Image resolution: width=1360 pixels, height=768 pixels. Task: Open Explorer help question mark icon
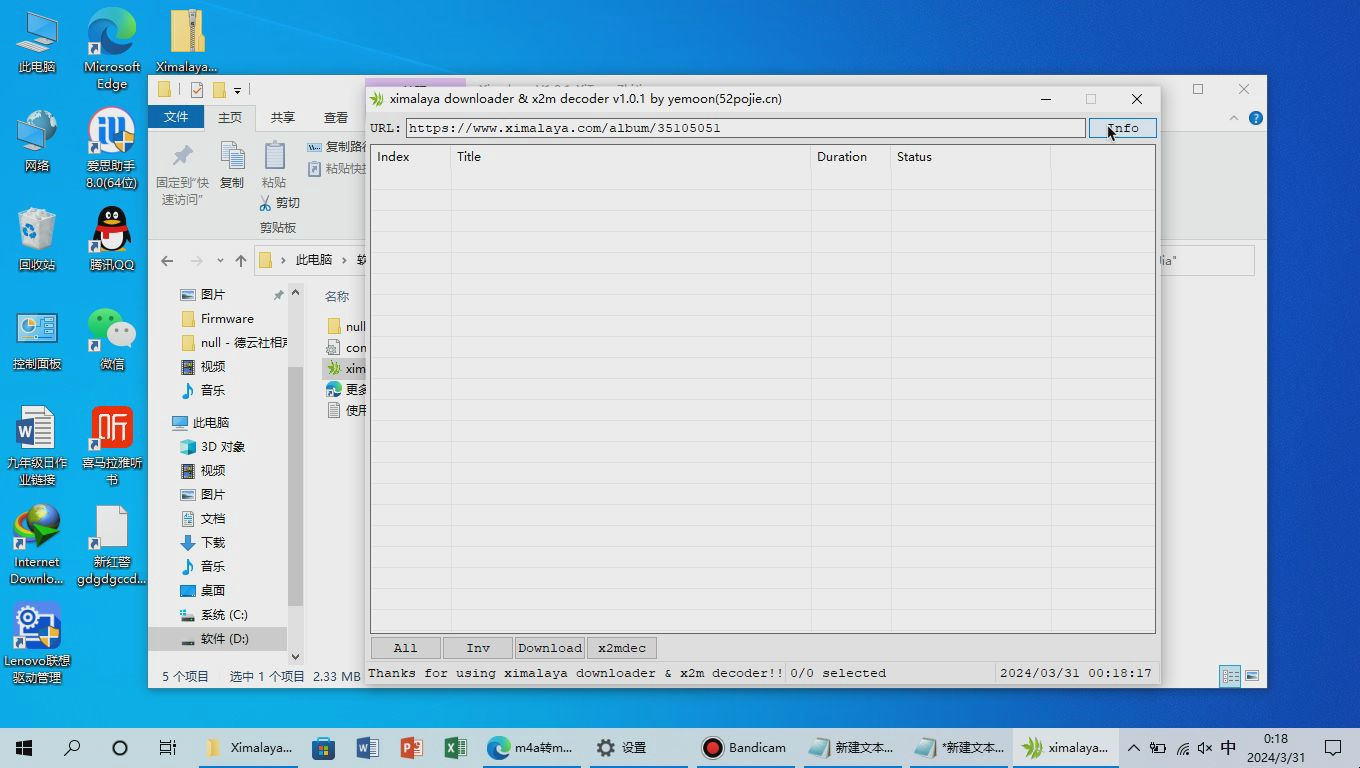coord(1255,118)
